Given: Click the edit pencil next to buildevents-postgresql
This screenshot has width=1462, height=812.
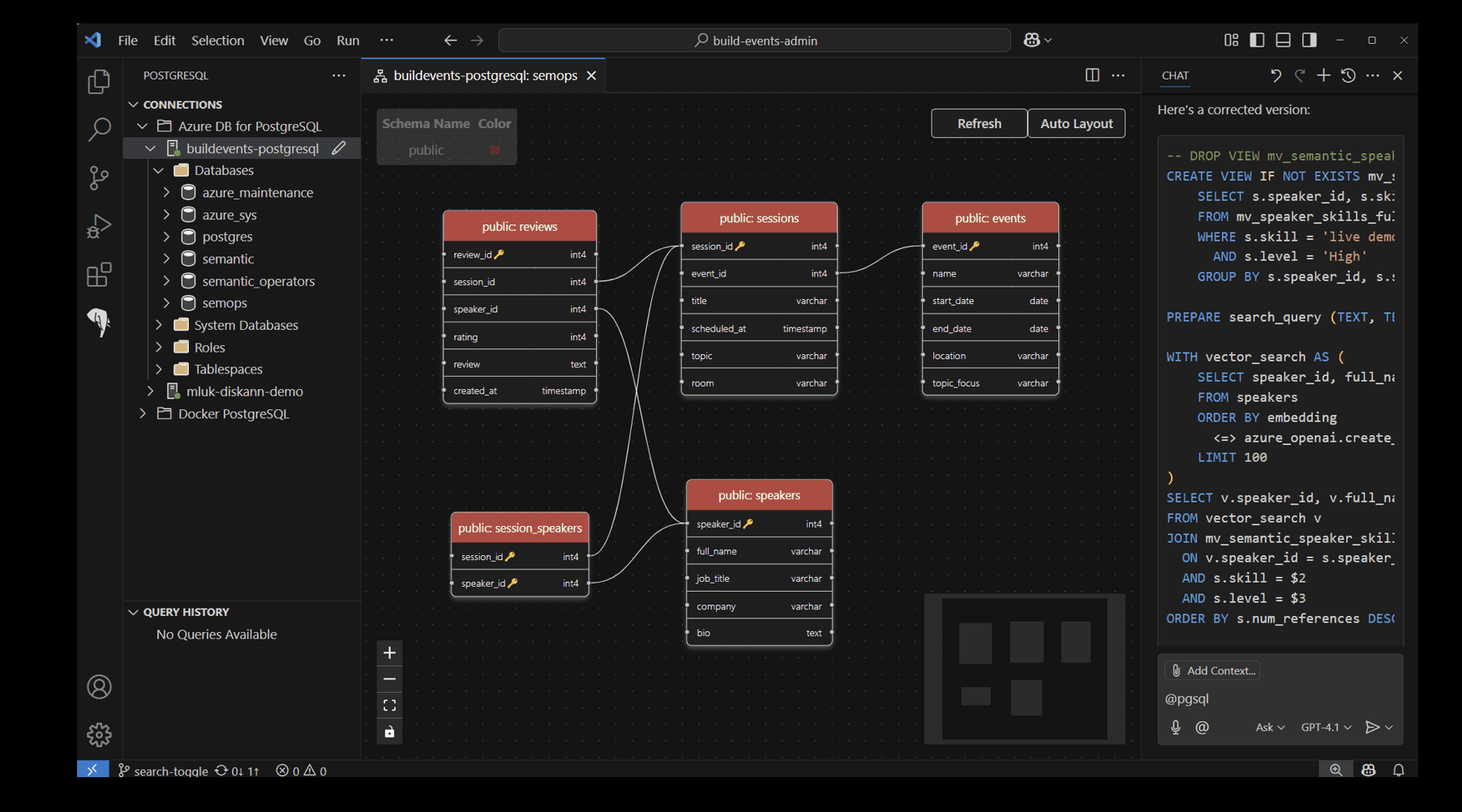Looking at the screenshot, I should point(340,148).
